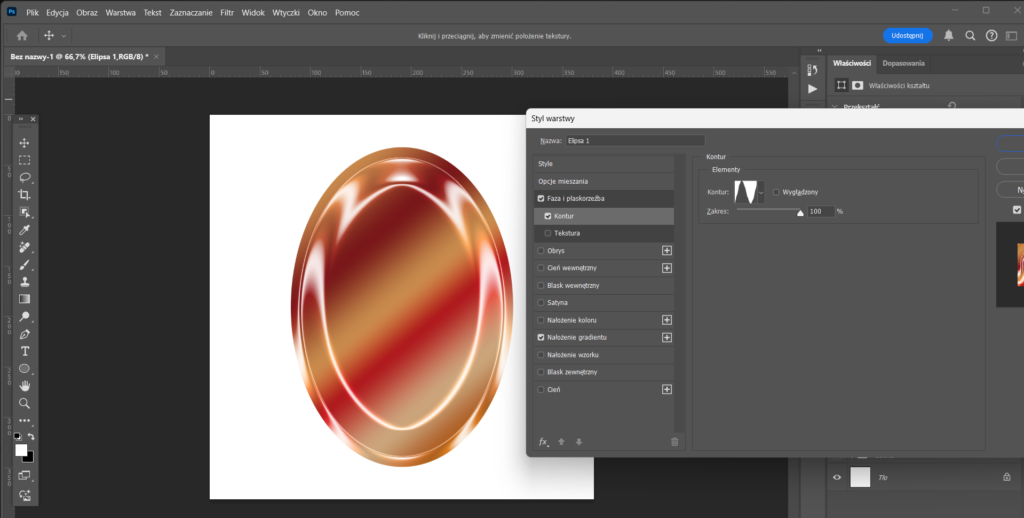Viewport: 1024px width, 518px height.
Task: Select the Eyedropper tool
Action: pyautogui.click(x=24, y=230)
